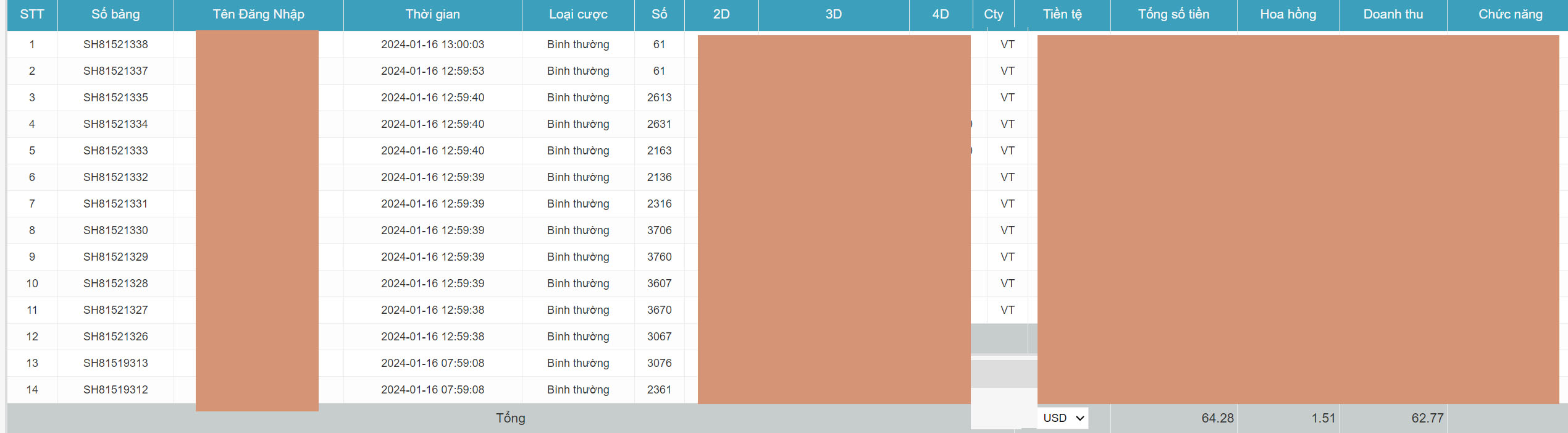Click the 2D column header

click(721, 14)
